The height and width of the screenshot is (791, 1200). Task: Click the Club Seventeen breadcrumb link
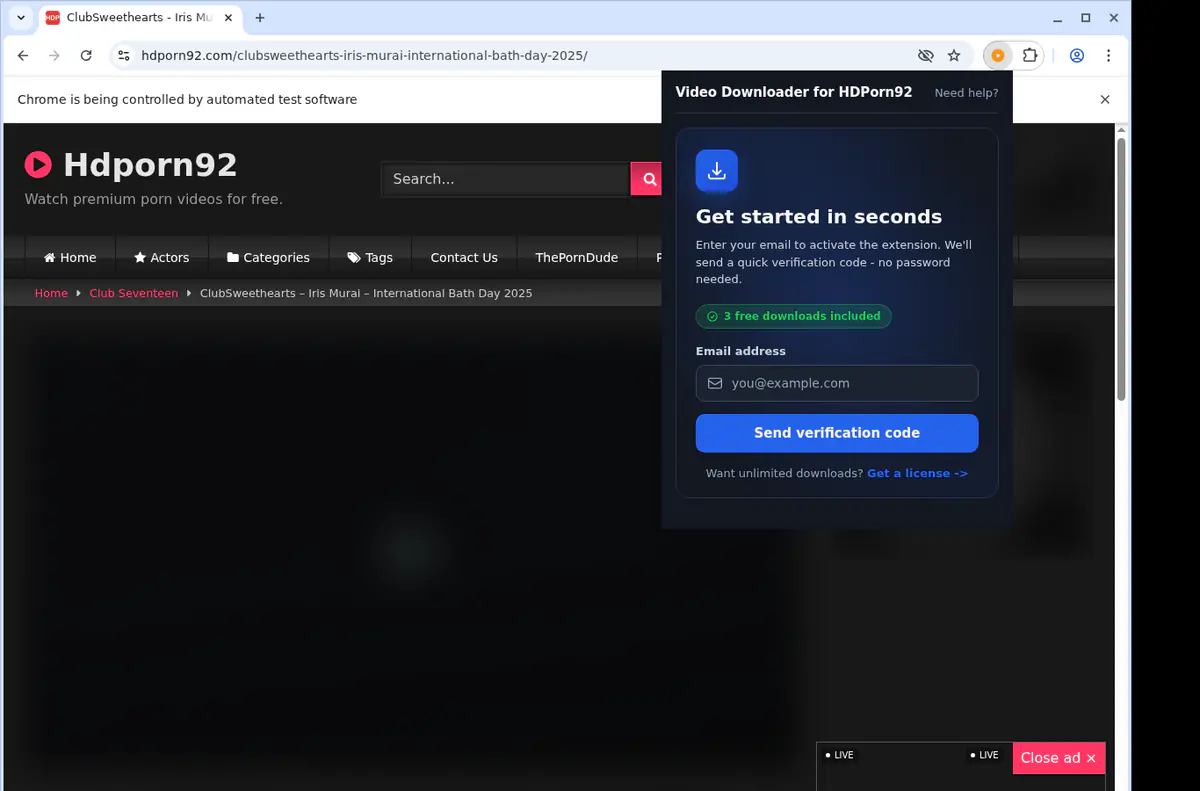pos(134,293)
